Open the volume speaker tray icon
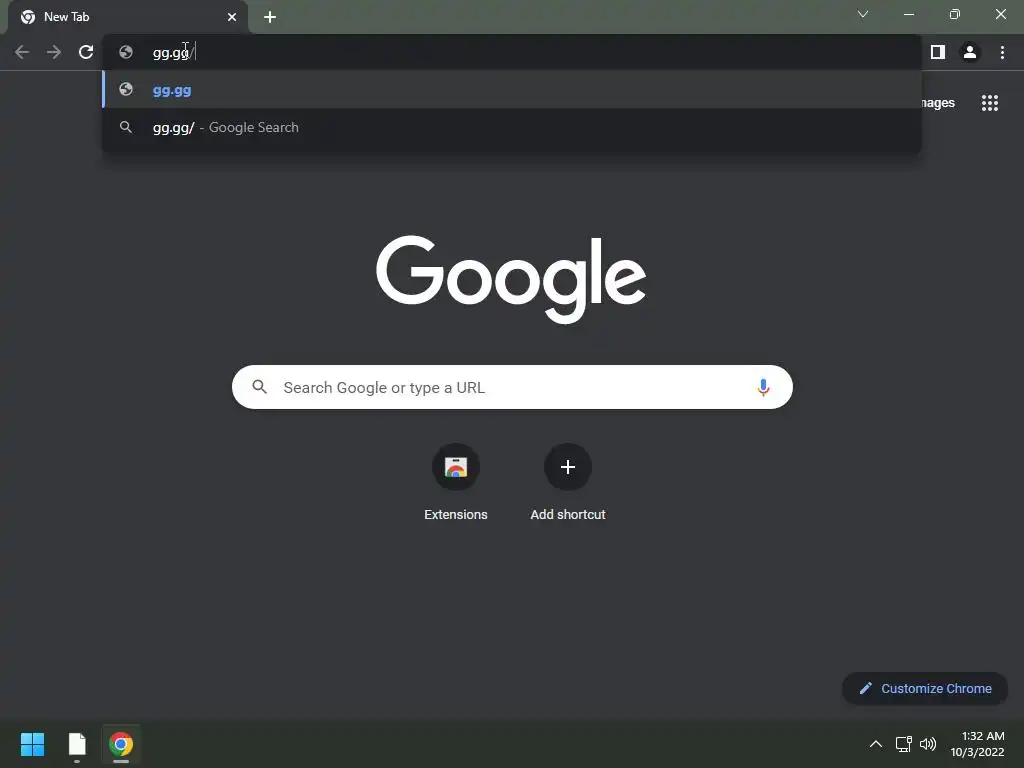Image resolution: width=1024 pixels, height=768 pixels. tap(928, 744)
